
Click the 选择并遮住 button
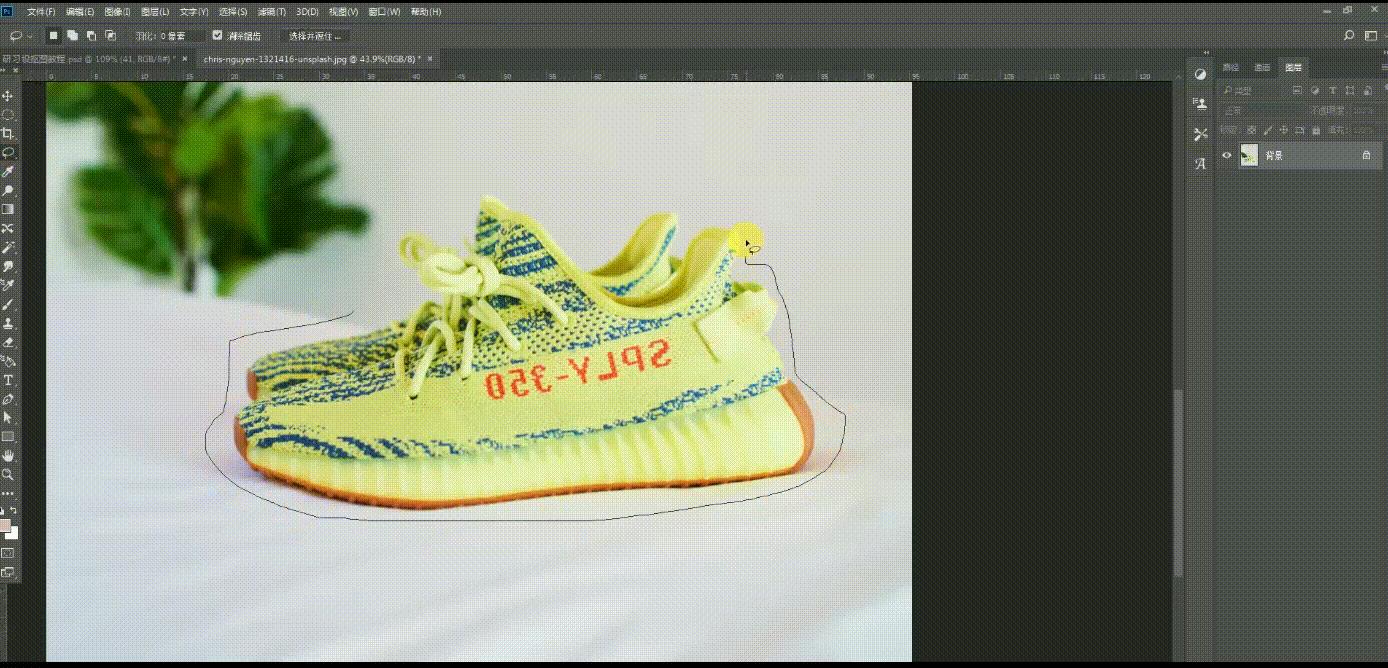click(314, 35)
